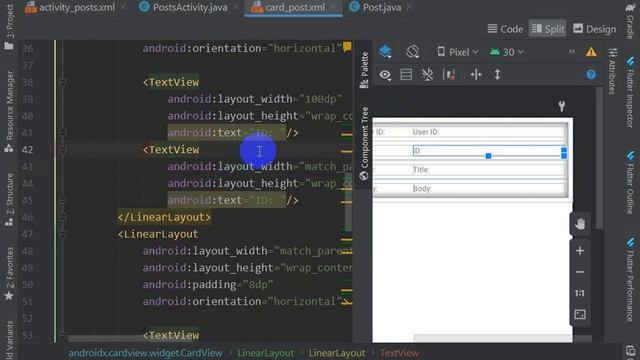The height and width of the screenshot is (360, 640).
Task: Switch to PostsActivity.java tab
Action: pos(183,7)
